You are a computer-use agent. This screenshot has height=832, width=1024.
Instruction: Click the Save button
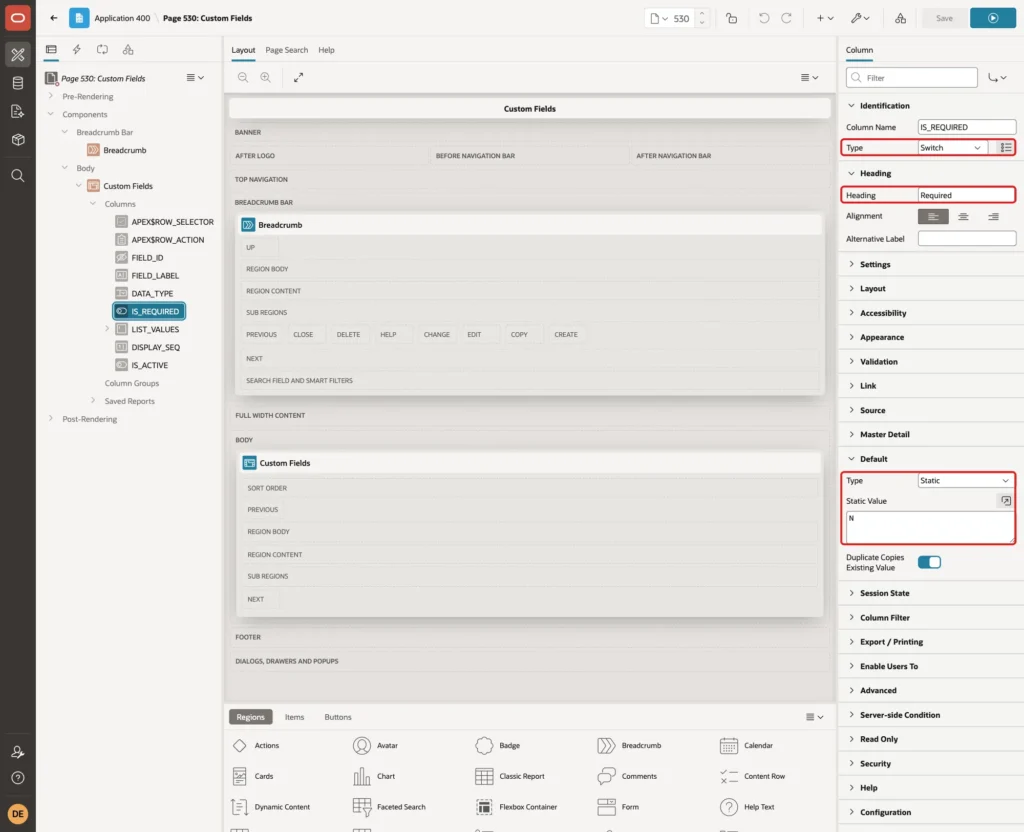(x=944, y=18)
